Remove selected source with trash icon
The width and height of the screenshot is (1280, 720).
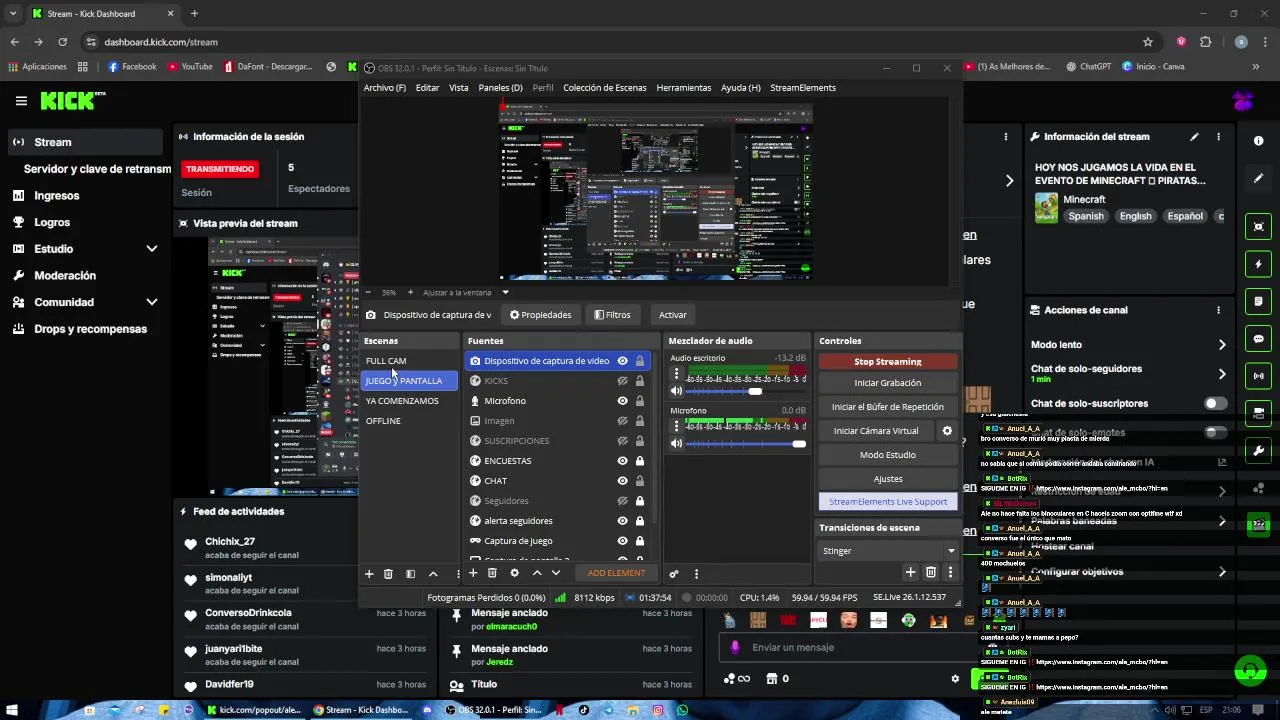(x=492, y=573)
